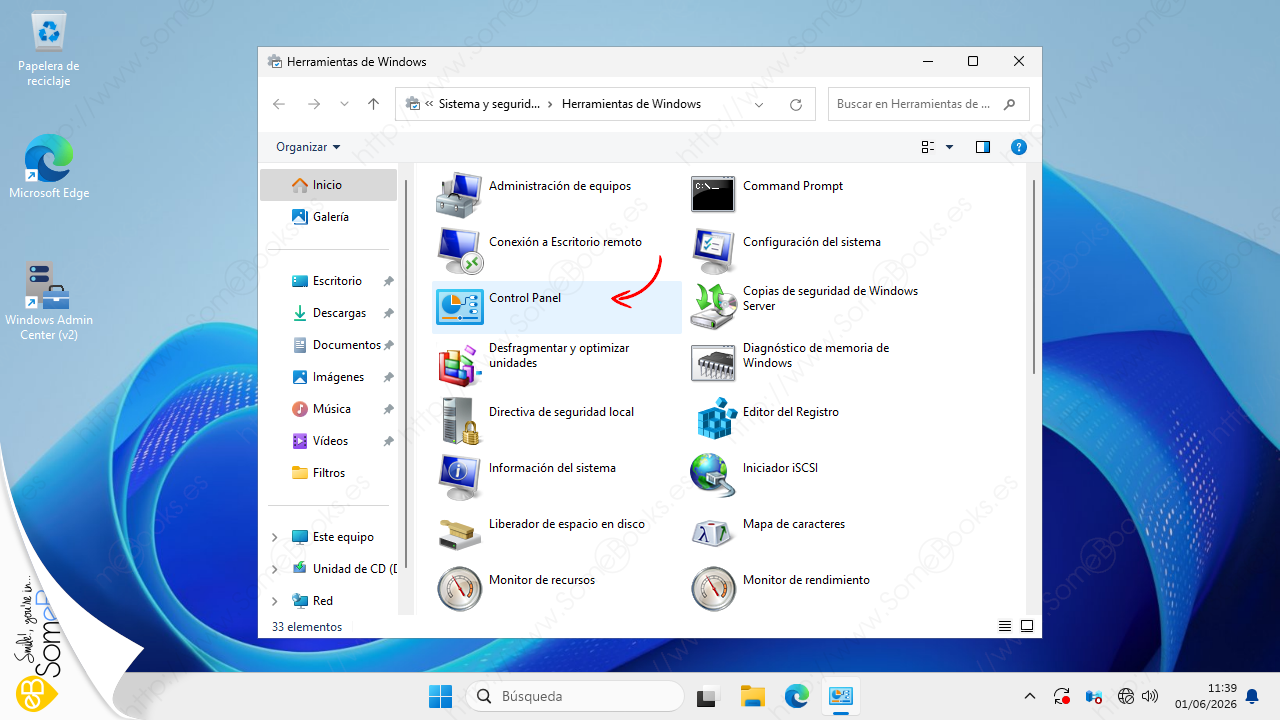This screenshot has height=720, width=1280.
Task: Open the address bar history dropdown
Action: 760,104
